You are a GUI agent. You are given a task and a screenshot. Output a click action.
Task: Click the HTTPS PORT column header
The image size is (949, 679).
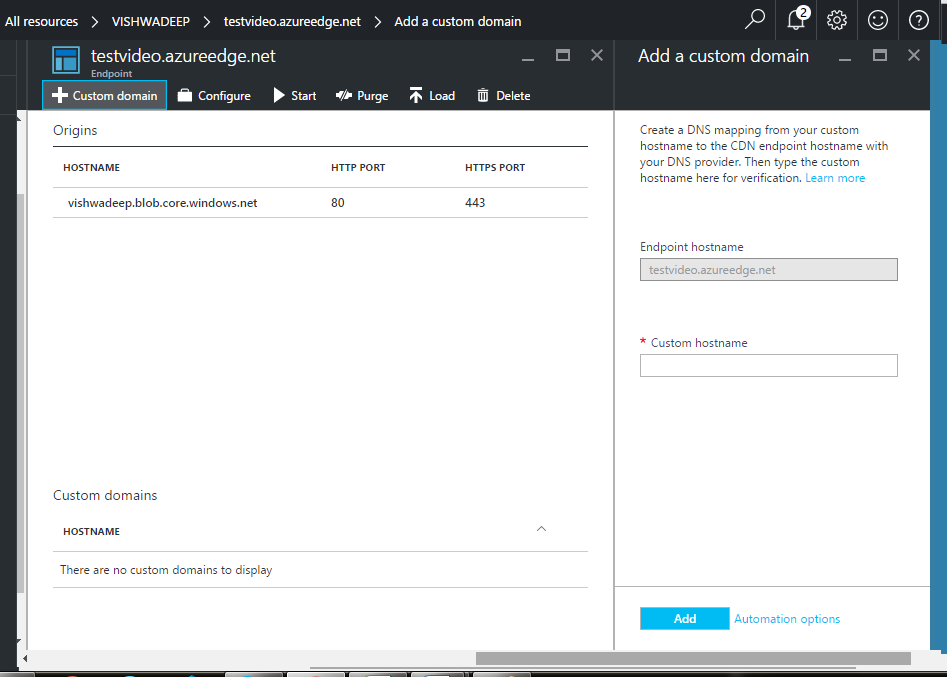point(495,168)
